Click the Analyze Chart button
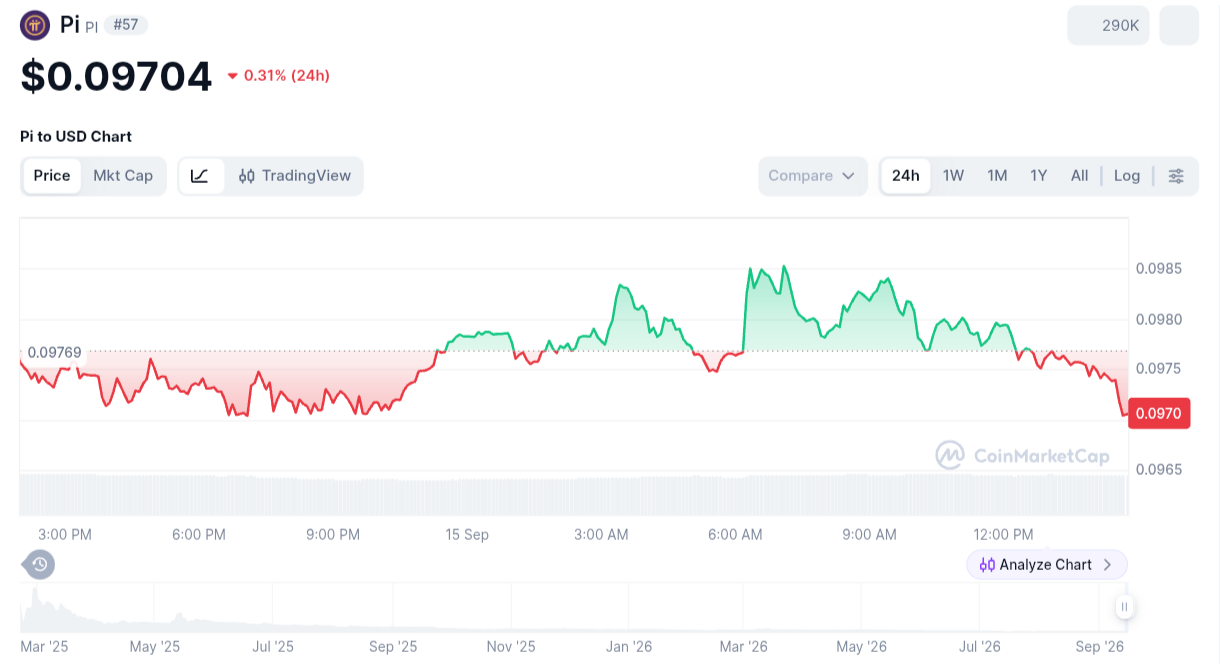Viewport: 1220px width, 664px height. tap(1047, 565)
